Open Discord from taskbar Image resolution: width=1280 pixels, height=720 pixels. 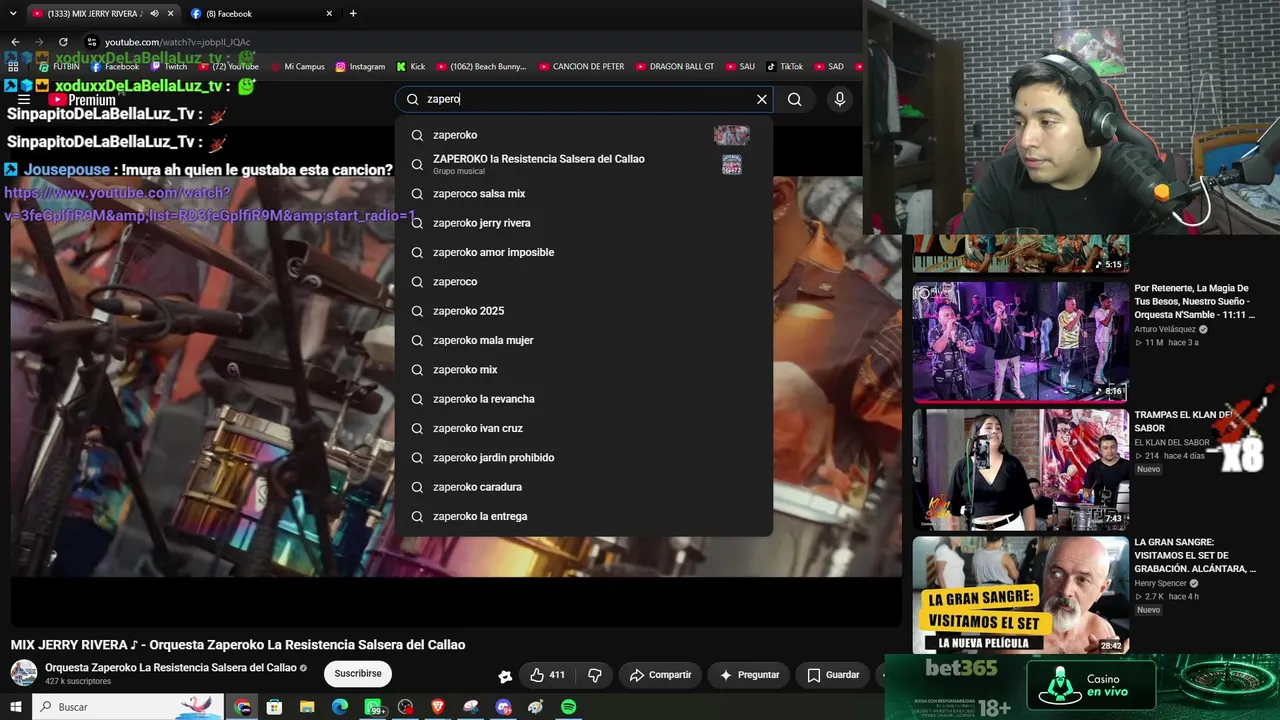click(x=503, y=707)
